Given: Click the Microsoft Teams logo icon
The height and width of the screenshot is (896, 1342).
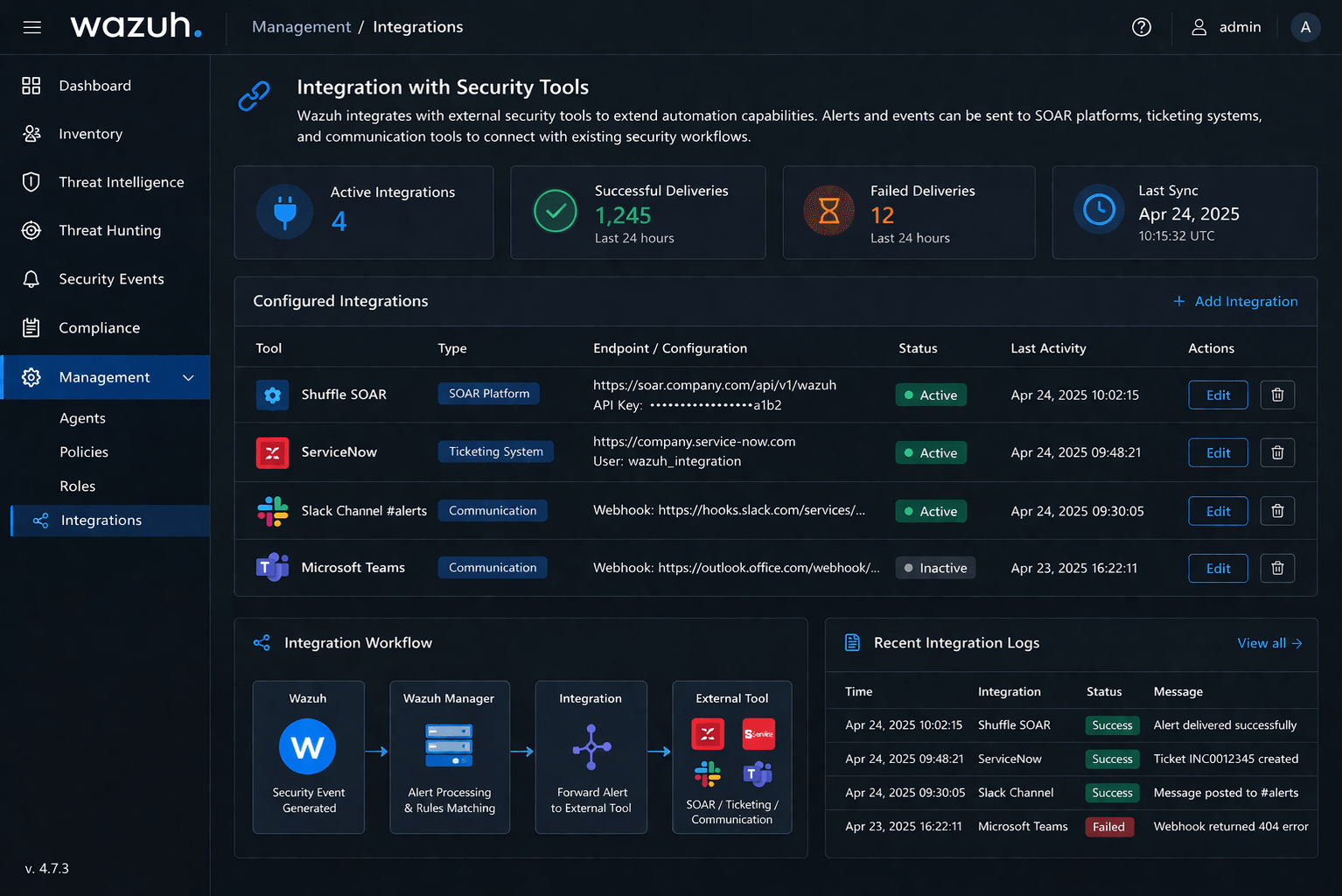Looking at the screenshot, I should pyautogui.click(x=272, y=568).
